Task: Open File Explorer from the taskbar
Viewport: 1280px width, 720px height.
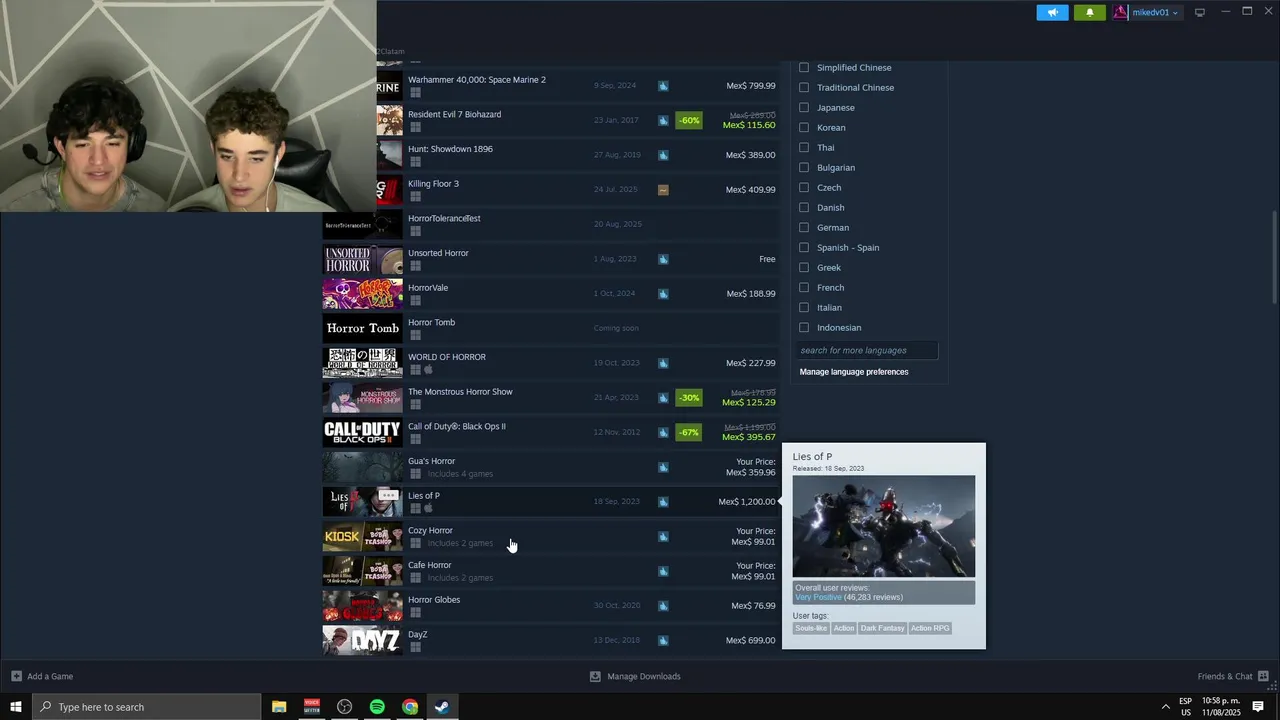Action: click(279, 707)
